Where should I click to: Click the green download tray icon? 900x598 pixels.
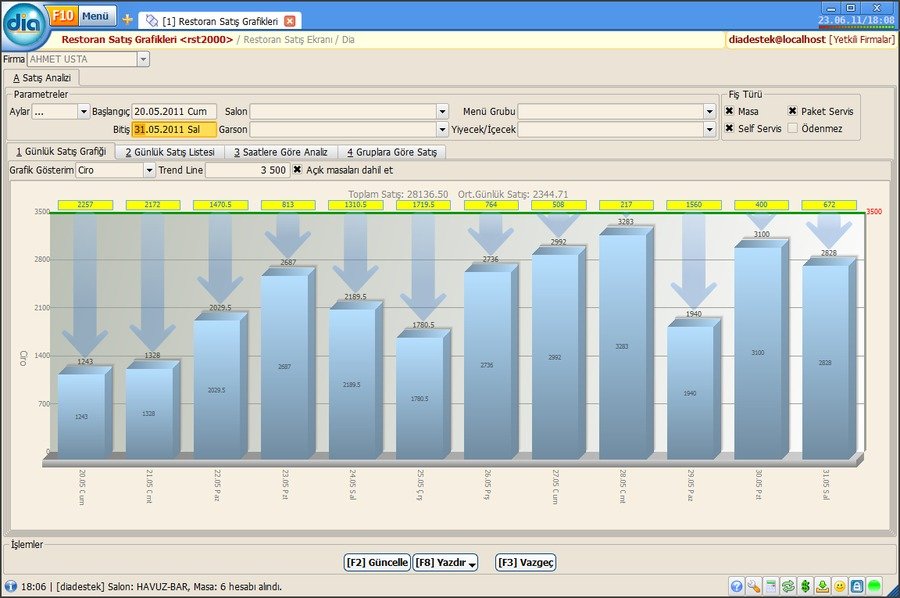[x=823, y=586]
